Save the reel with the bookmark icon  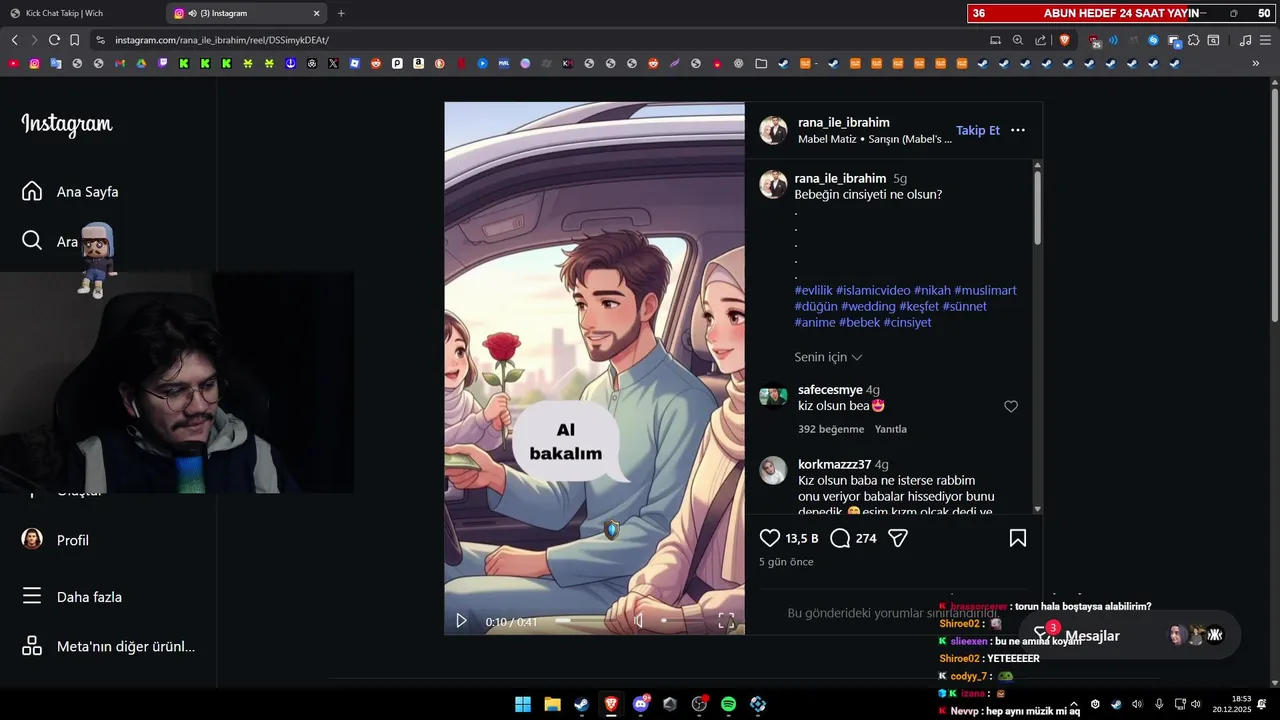[1017, 538]
